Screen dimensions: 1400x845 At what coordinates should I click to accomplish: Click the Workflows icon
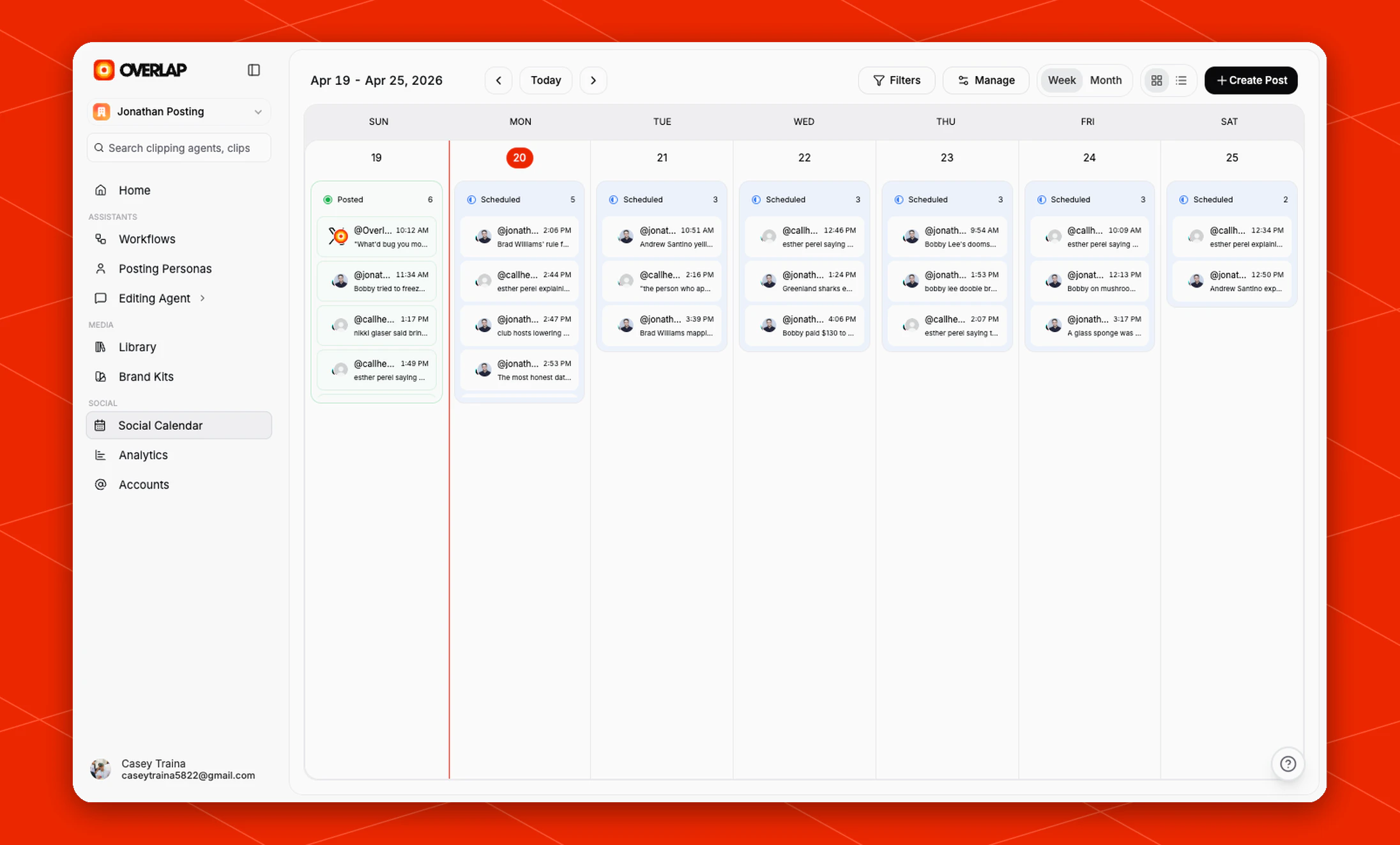(100, 239)
